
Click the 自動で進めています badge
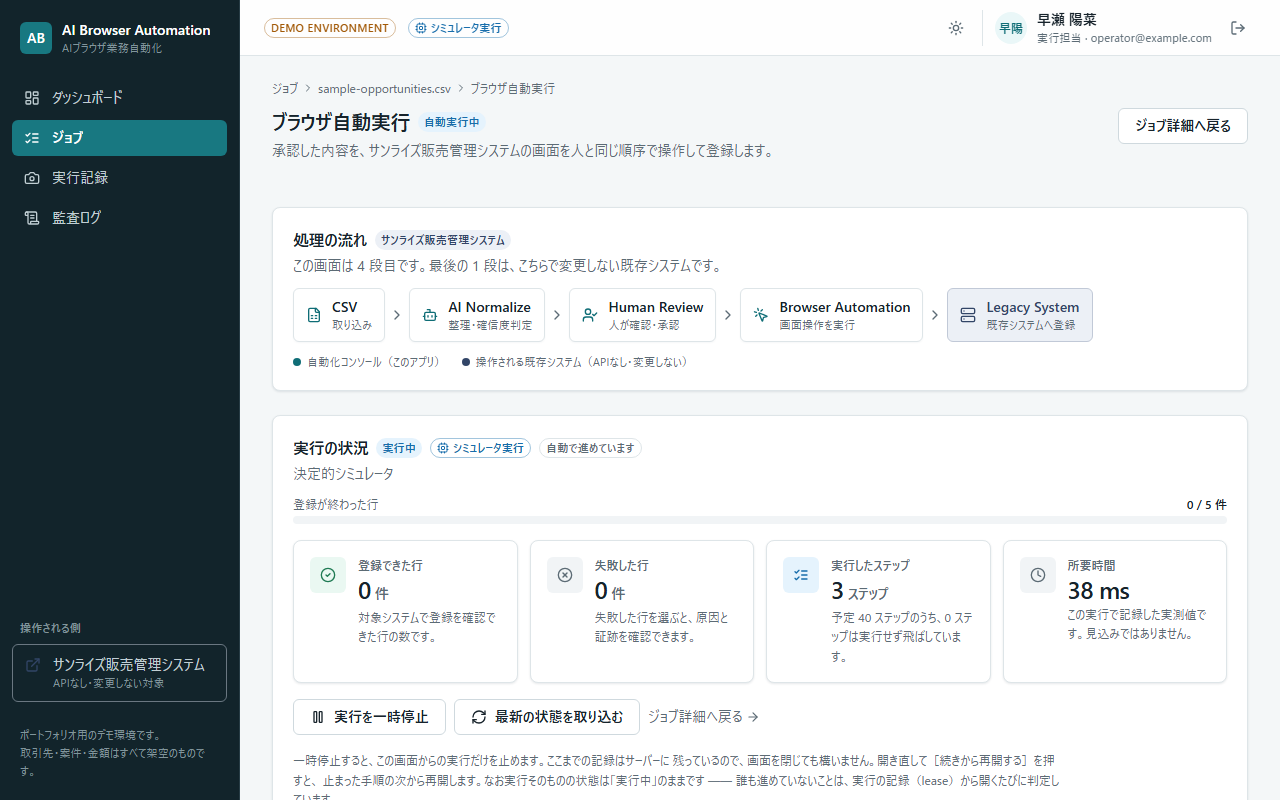coord(590,448)
